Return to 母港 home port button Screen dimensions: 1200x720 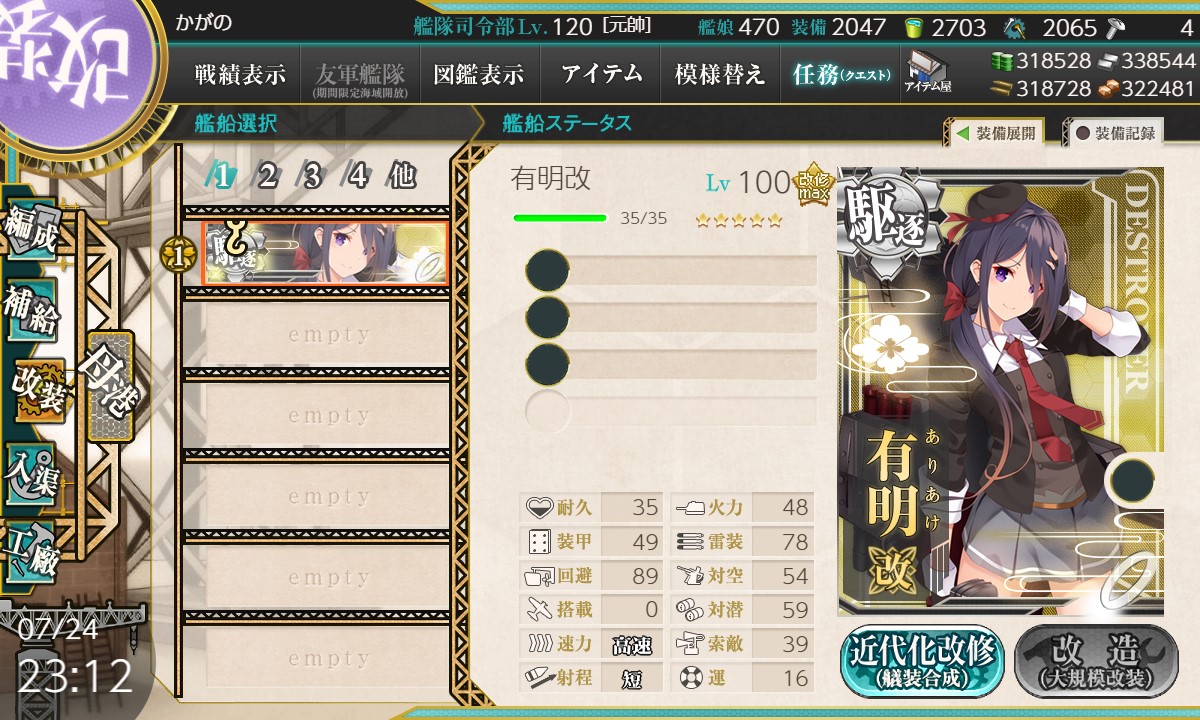[x=109, y=387]
